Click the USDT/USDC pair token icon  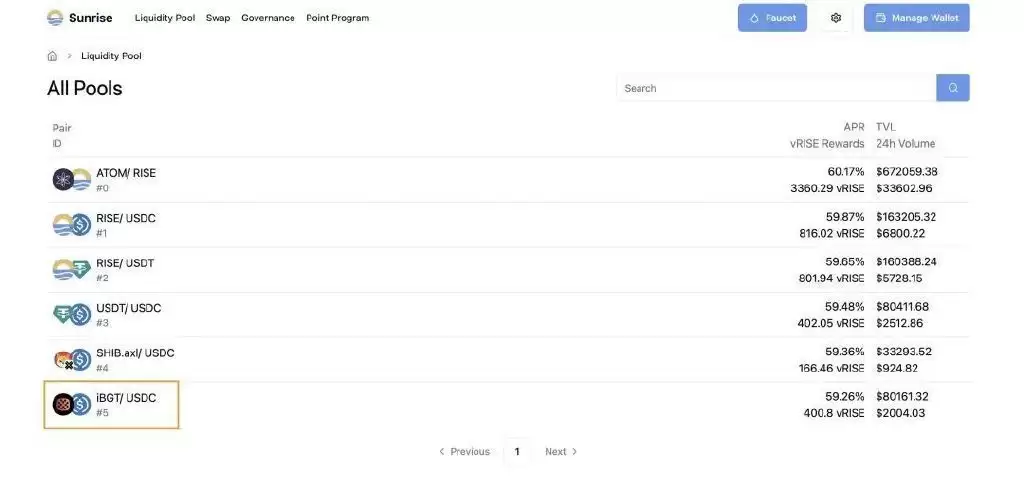click(71, 315)
